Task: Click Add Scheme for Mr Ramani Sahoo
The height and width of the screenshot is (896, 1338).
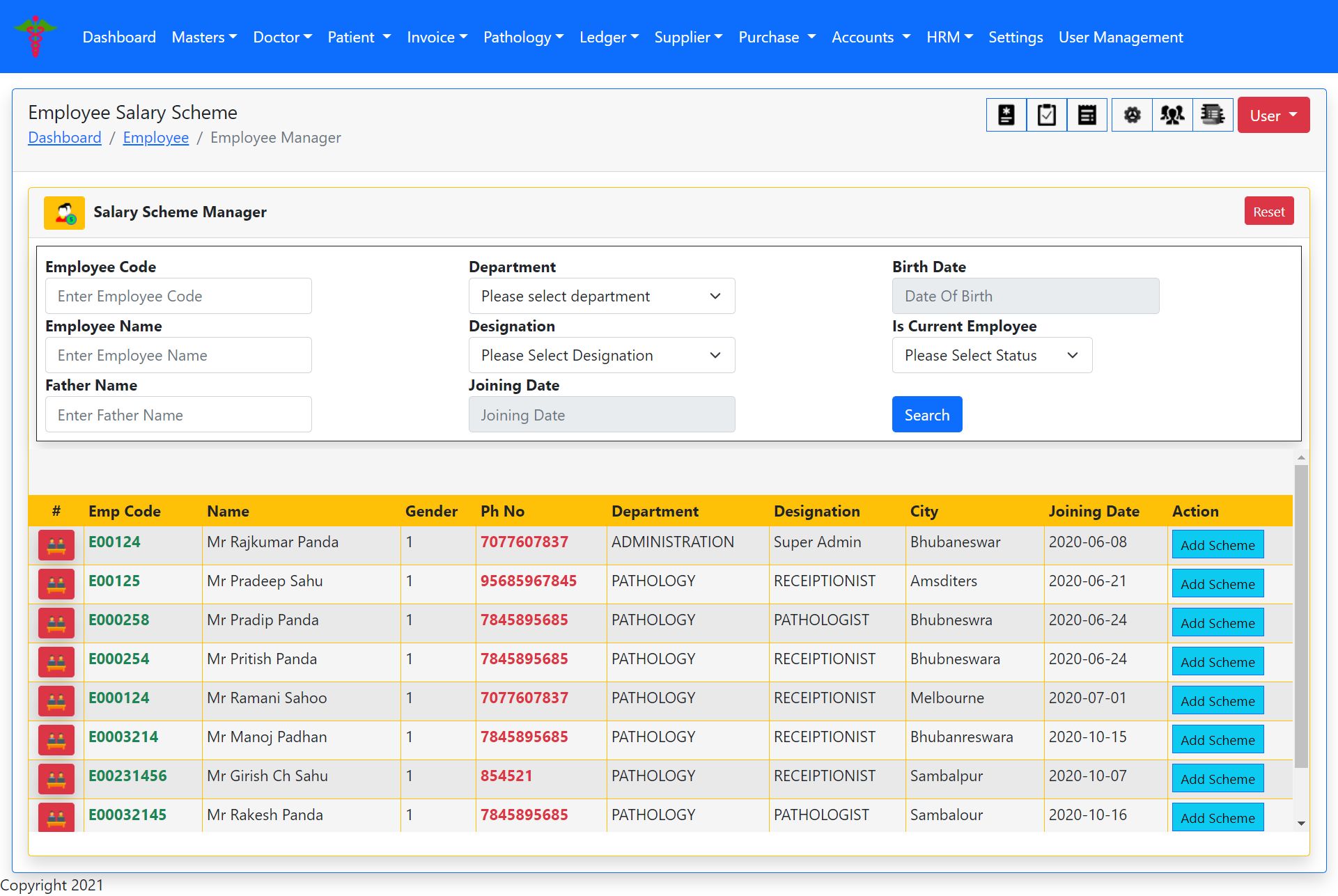Action: click(1217, 701)
